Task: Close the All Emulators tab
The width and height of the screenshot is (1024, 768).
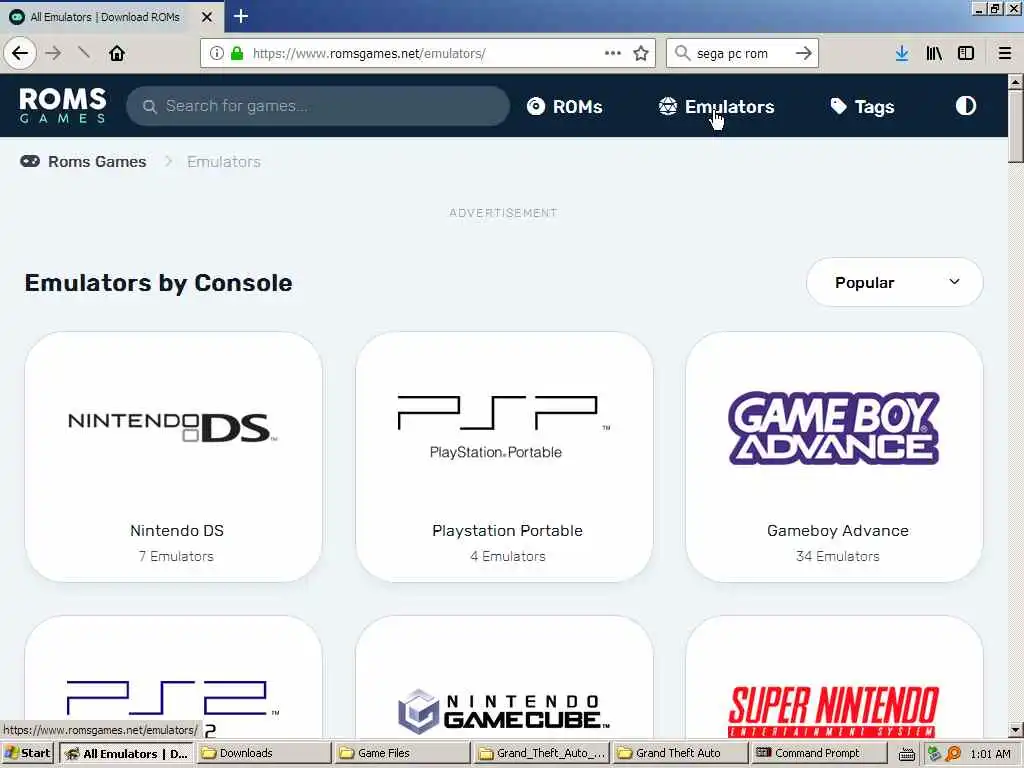Action: pos(207,17)
